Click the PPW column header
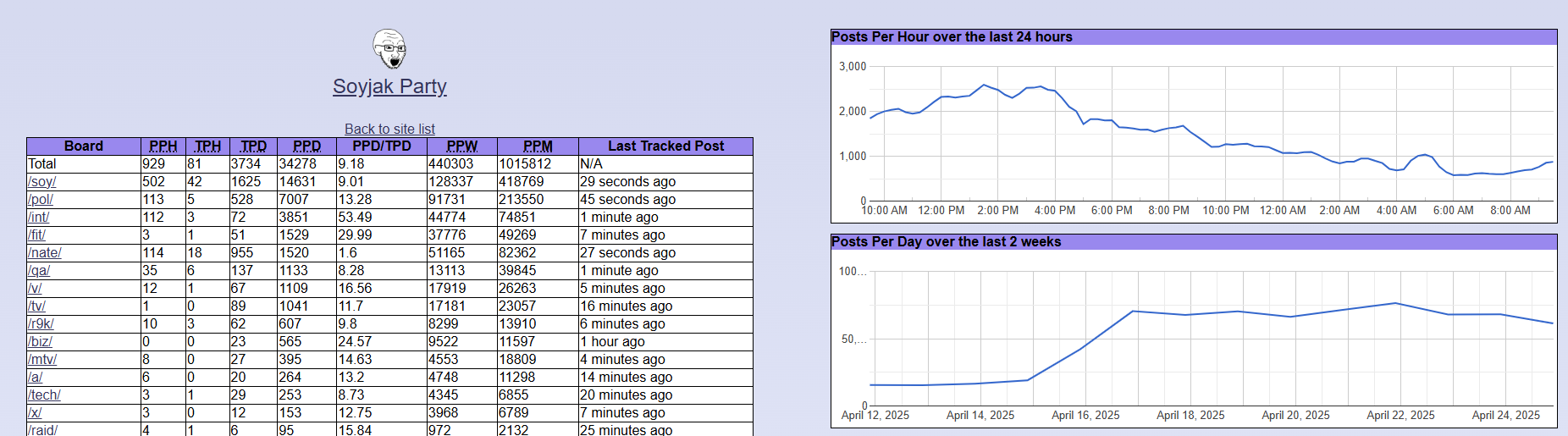 coord(462,146)
